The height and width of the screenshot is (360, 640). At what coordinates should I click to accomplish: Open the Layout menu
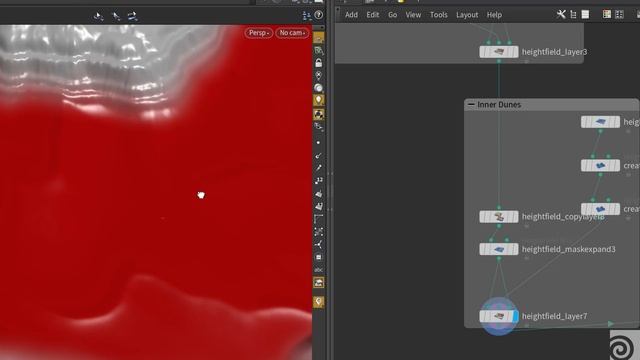point(467,15)
